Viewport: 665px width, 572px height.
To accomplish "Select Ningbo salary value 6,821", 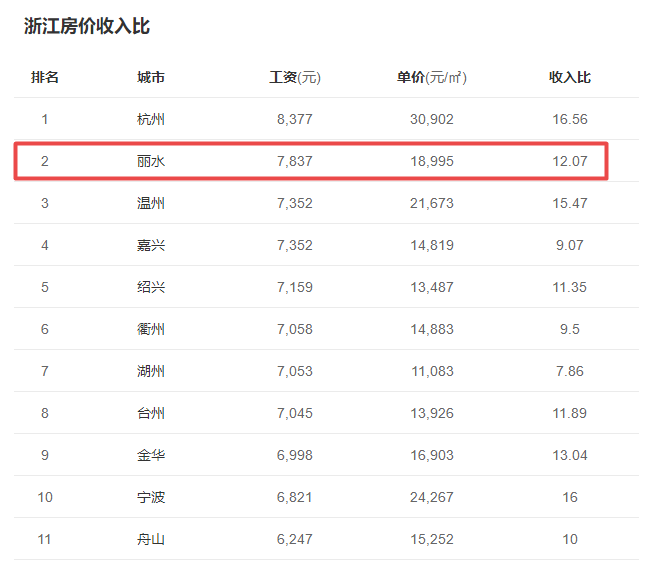I will [295, 497].
